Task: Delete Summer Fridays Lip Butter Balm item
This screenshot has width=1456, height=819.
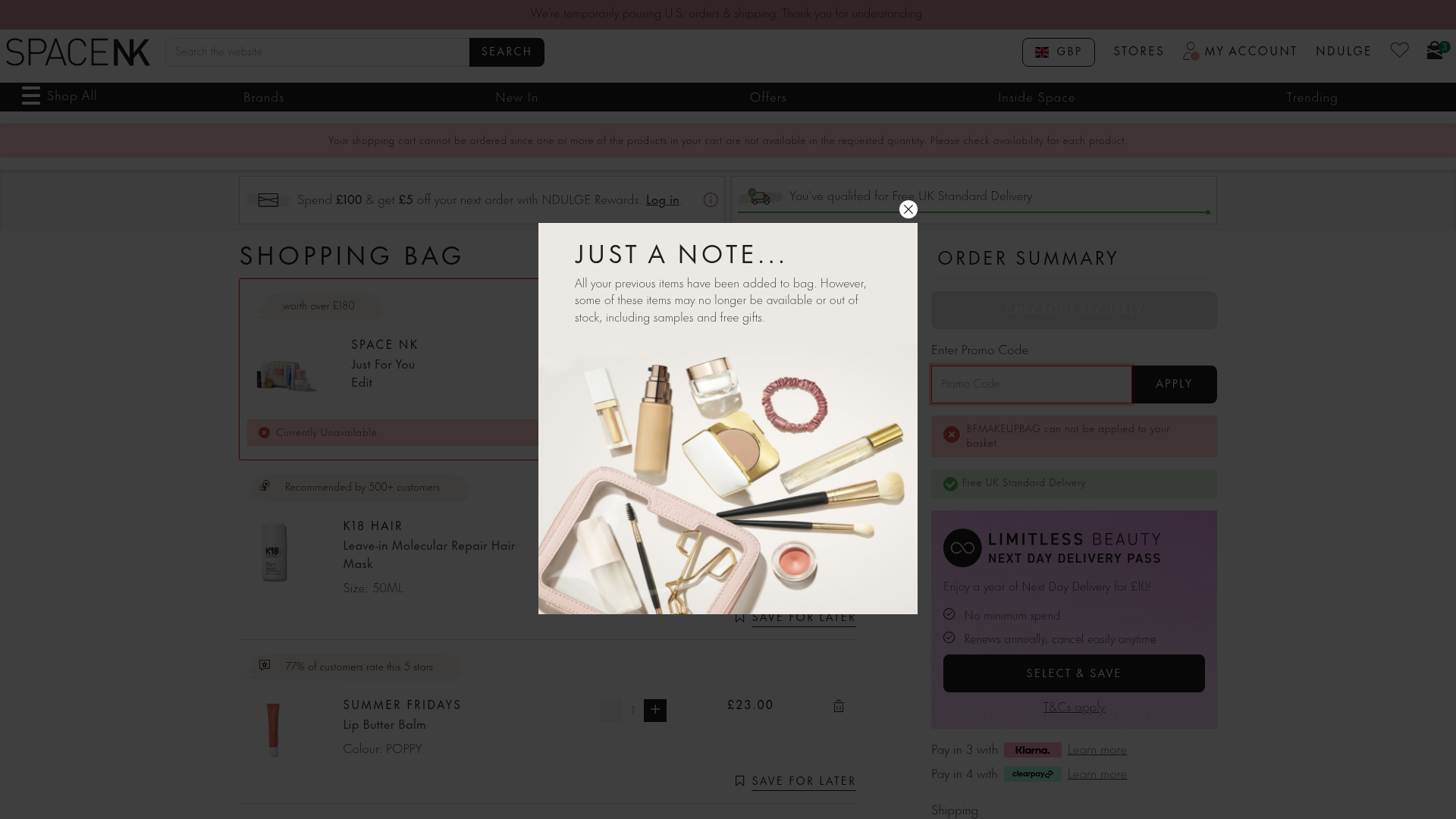Action: (x=839, y=706)
